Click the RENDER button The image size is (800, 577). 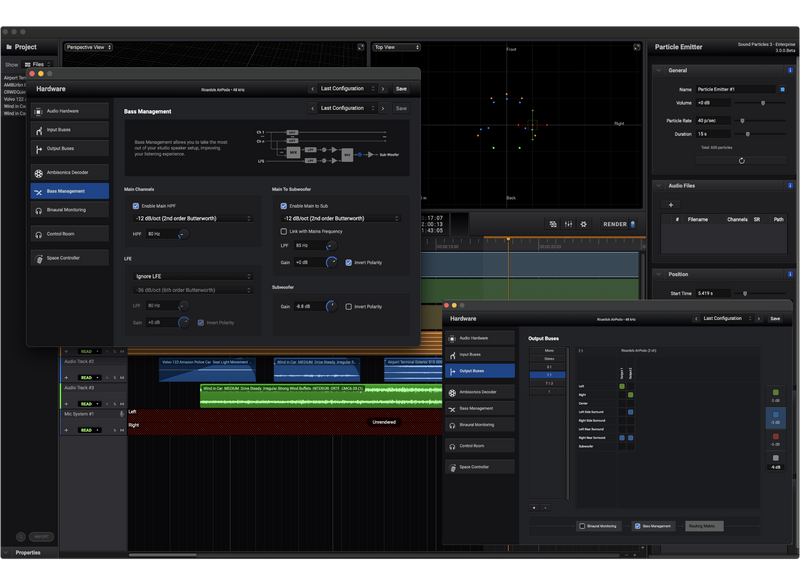point(615,224)
